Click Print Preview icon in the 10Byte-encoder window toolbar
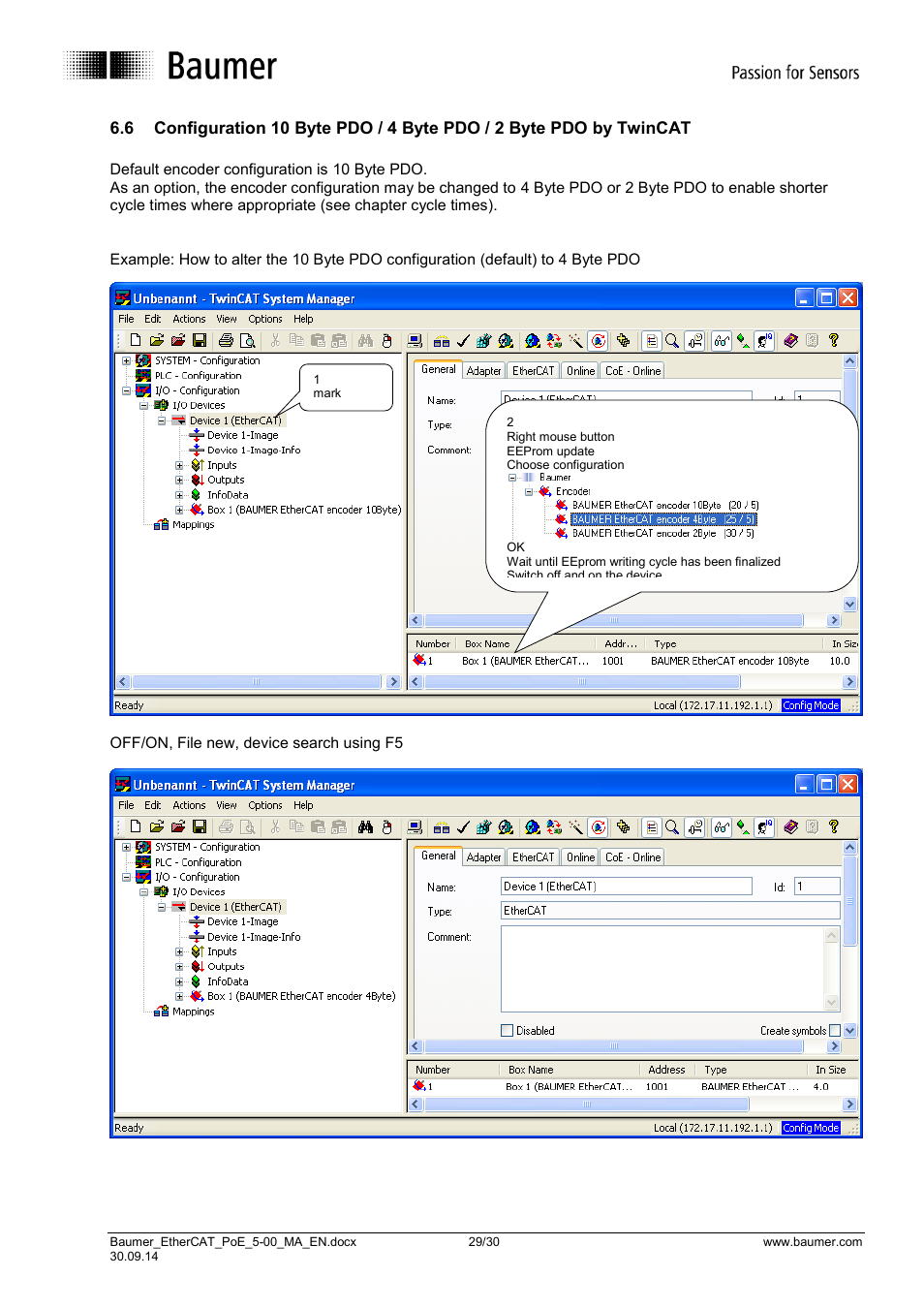 coord(247,340)
